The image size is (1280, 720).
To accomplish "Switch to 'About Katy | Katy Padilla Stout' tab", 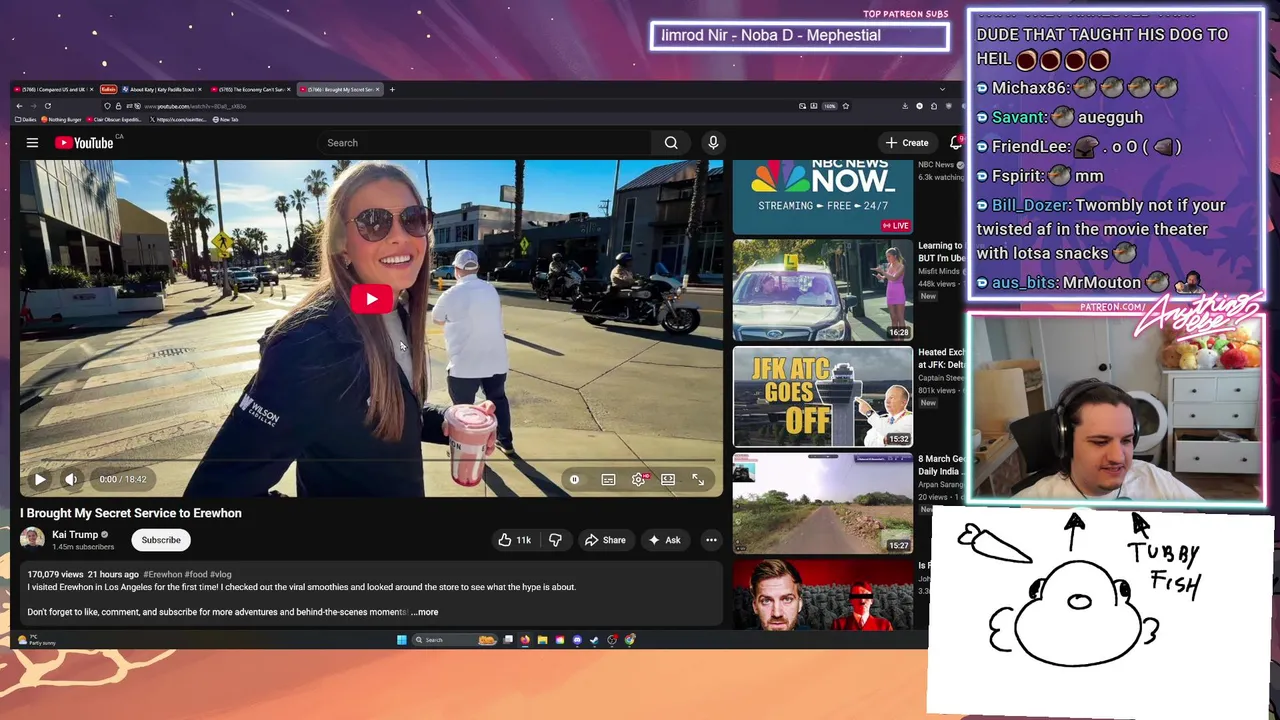I will click(160, 90).
